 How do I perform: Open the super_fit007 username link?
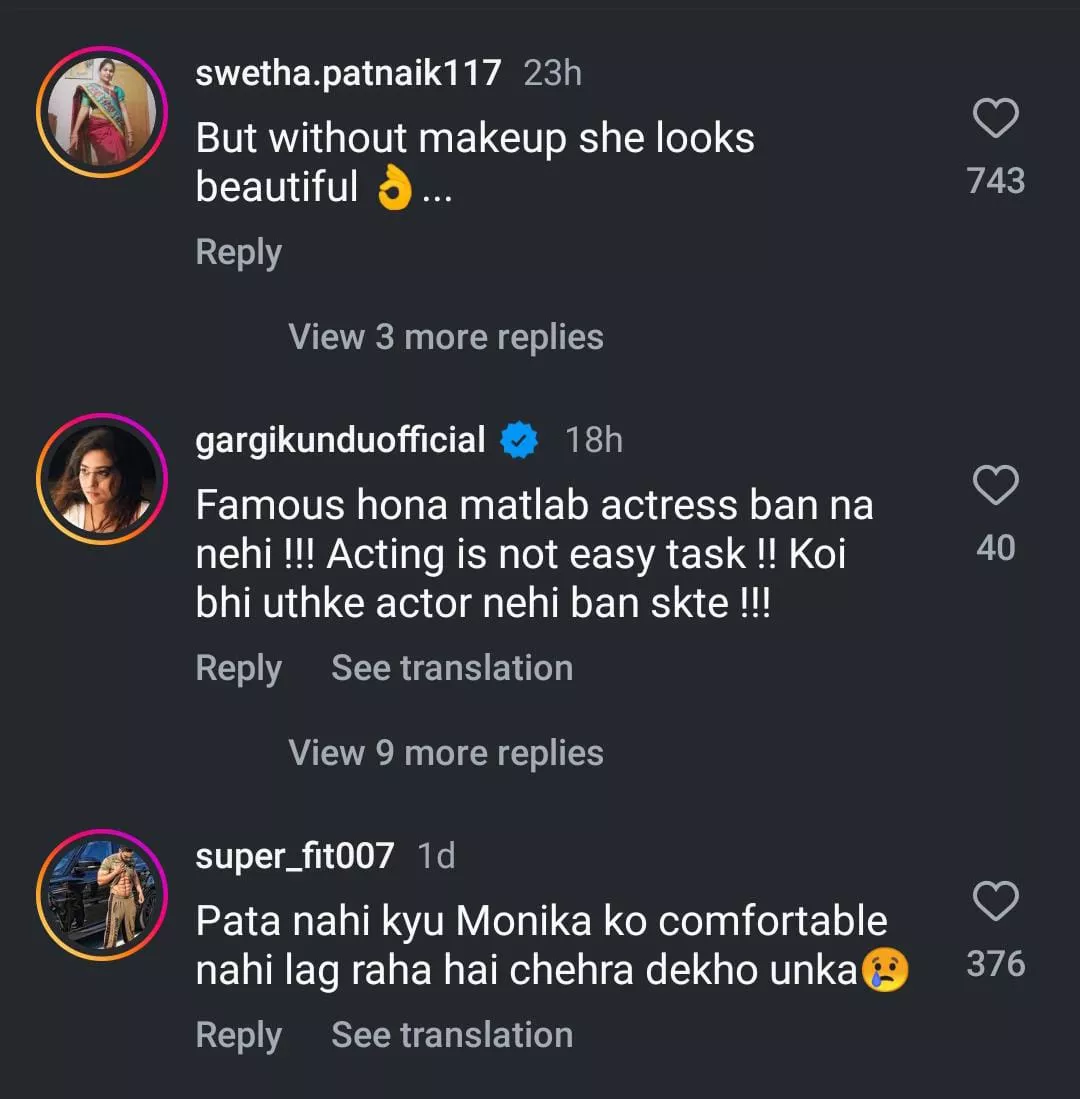pyautogui.click(x=295, y=856)
